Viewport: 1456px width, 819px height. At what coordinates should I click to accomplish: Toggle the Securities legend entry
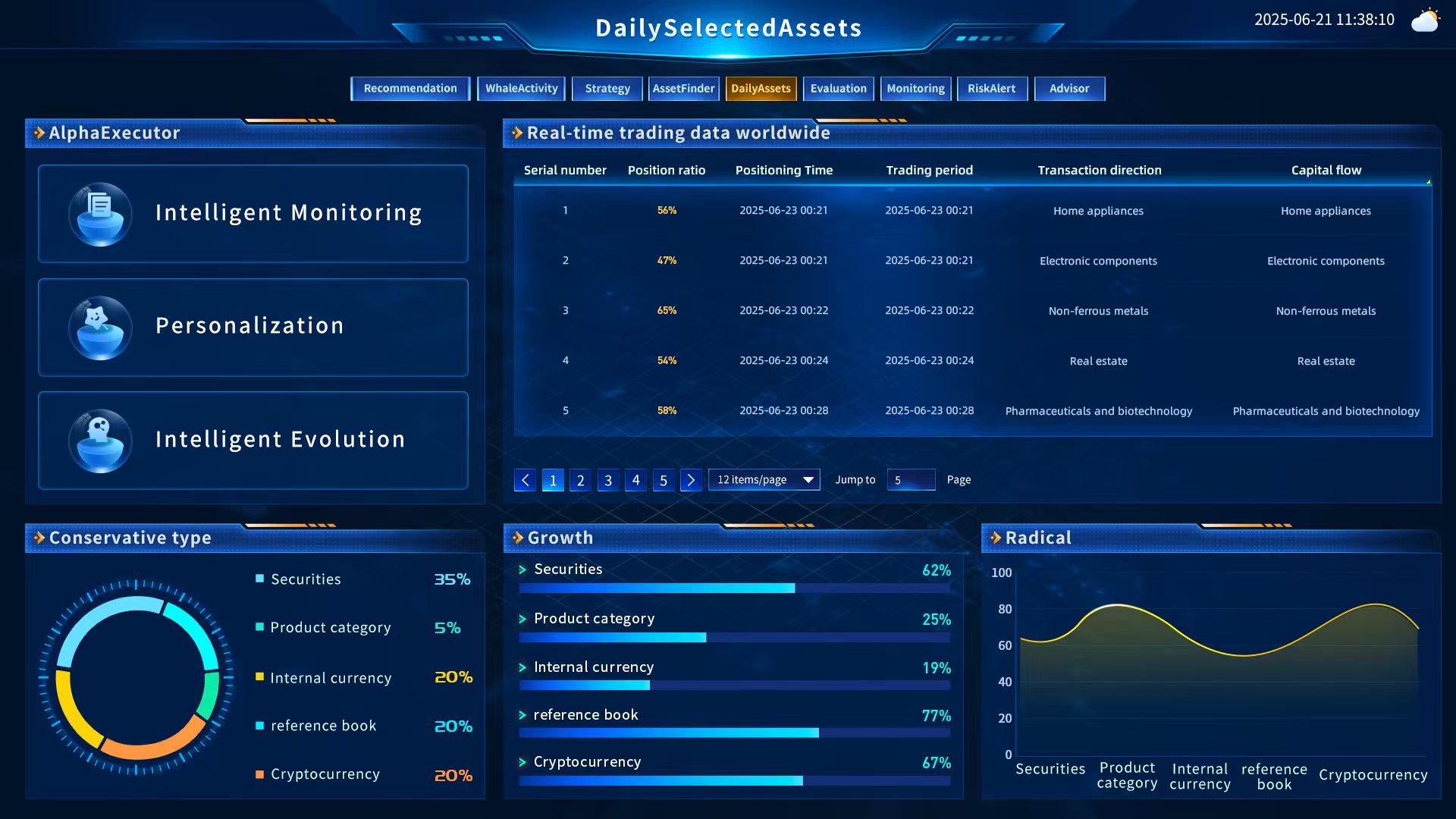(x=305, y=579)
